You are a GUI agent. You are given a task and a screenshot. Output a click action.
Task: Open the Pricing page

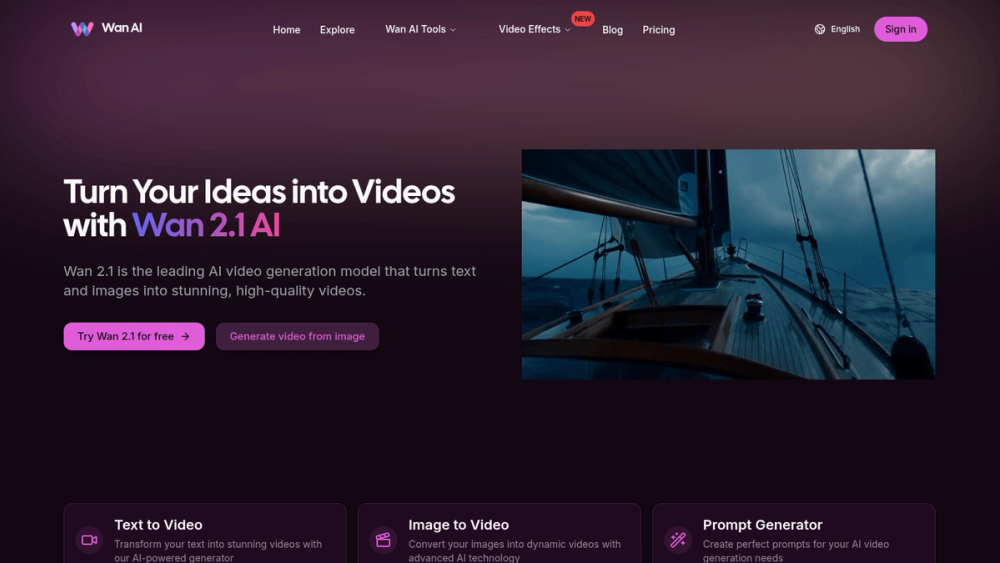click(658, 30)
